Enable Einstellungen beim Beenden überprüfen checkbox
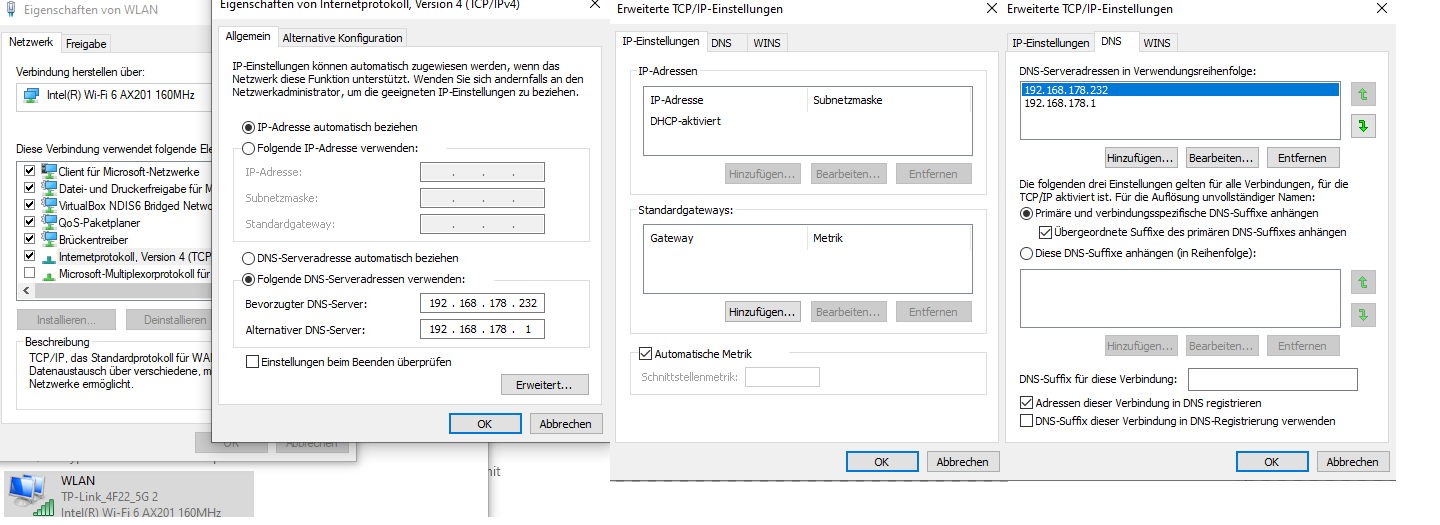The image size is (1440, 525). 253,362
